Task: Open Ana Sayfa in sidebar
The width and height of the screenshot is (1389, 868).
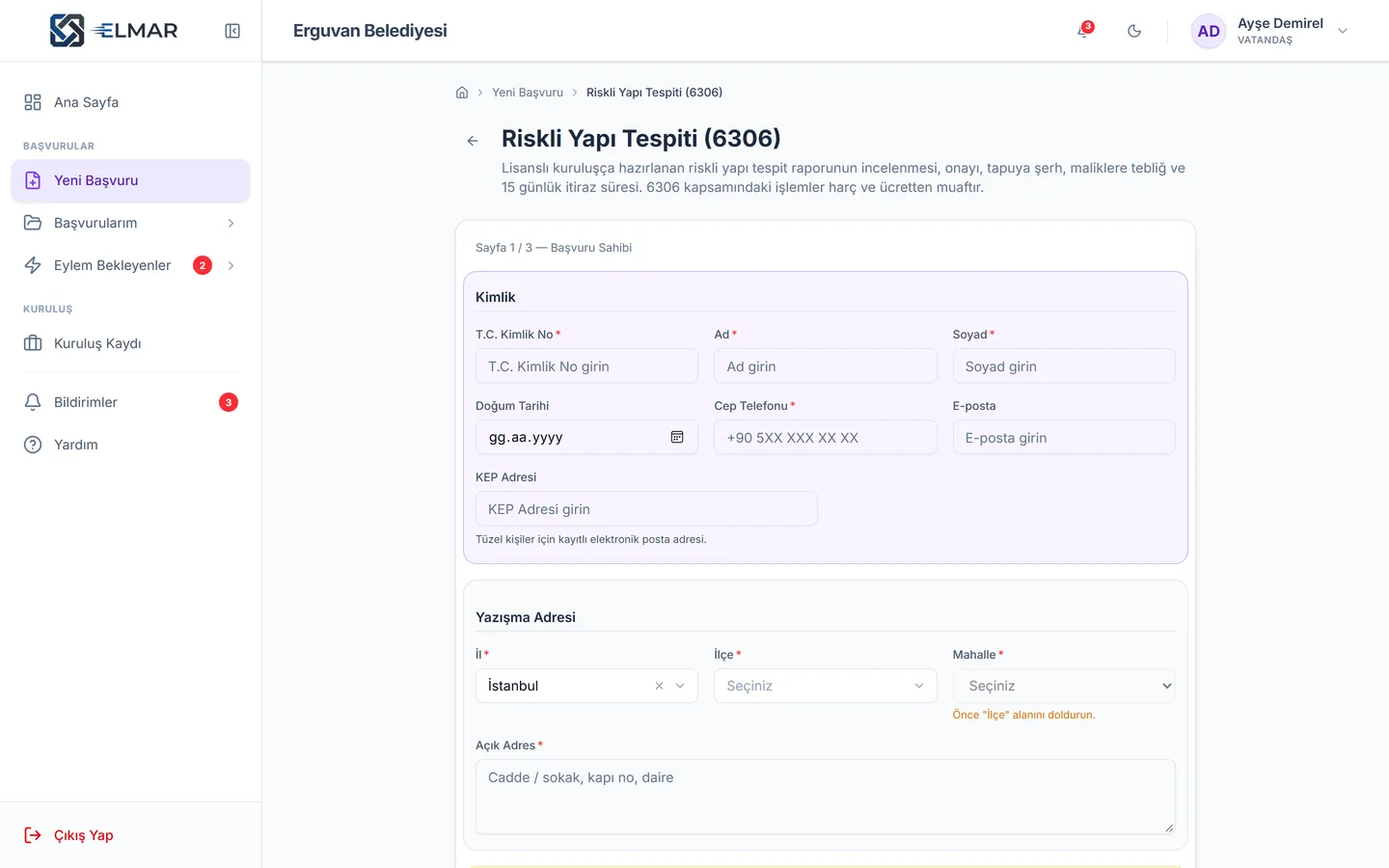Action: pyautogui.click(x=130, y=102)
